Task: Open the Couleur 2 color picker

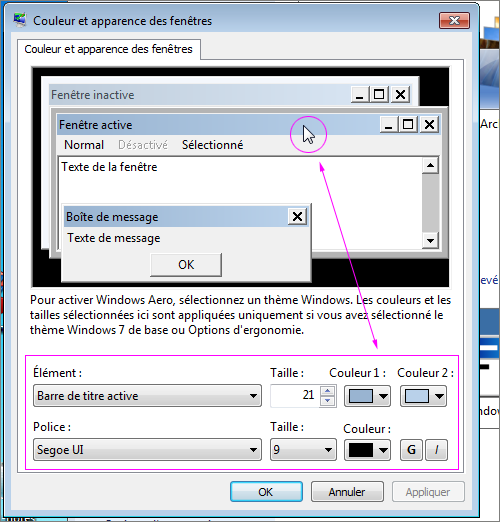Action: [423, 396]
